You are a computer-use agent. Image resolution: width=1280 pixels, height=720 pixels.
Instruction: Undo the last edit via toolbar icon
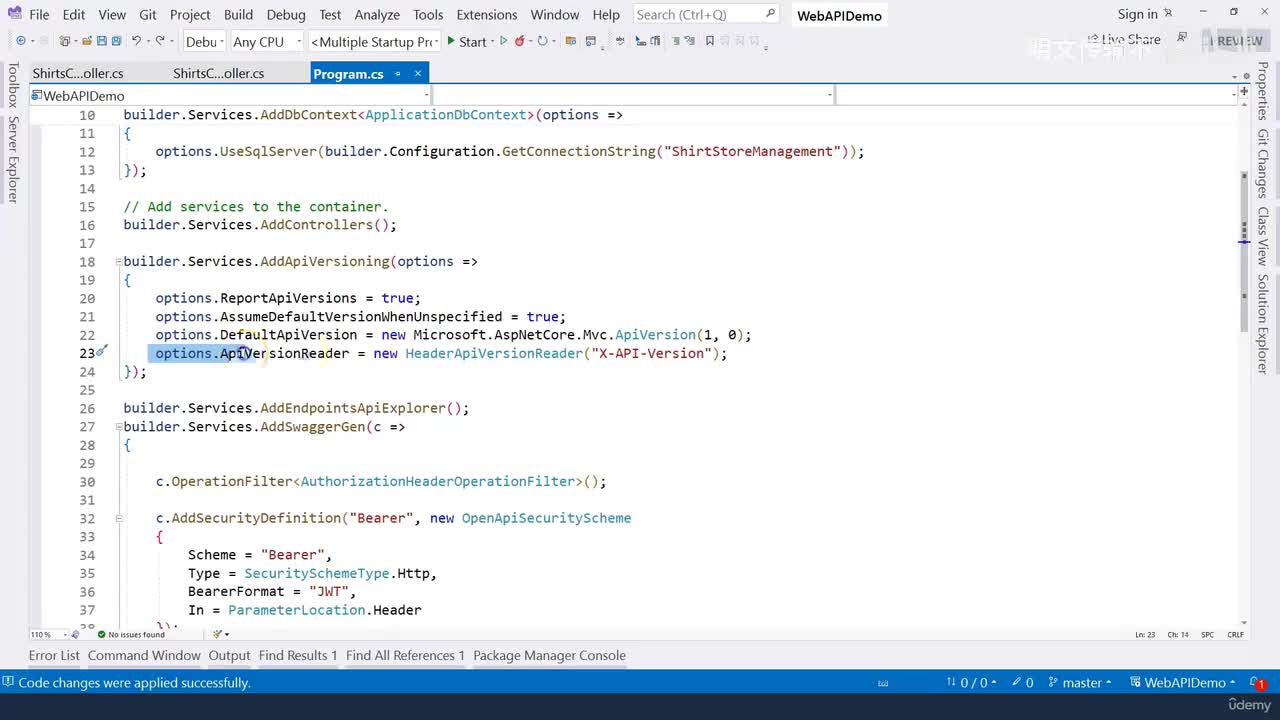(136, 41)
